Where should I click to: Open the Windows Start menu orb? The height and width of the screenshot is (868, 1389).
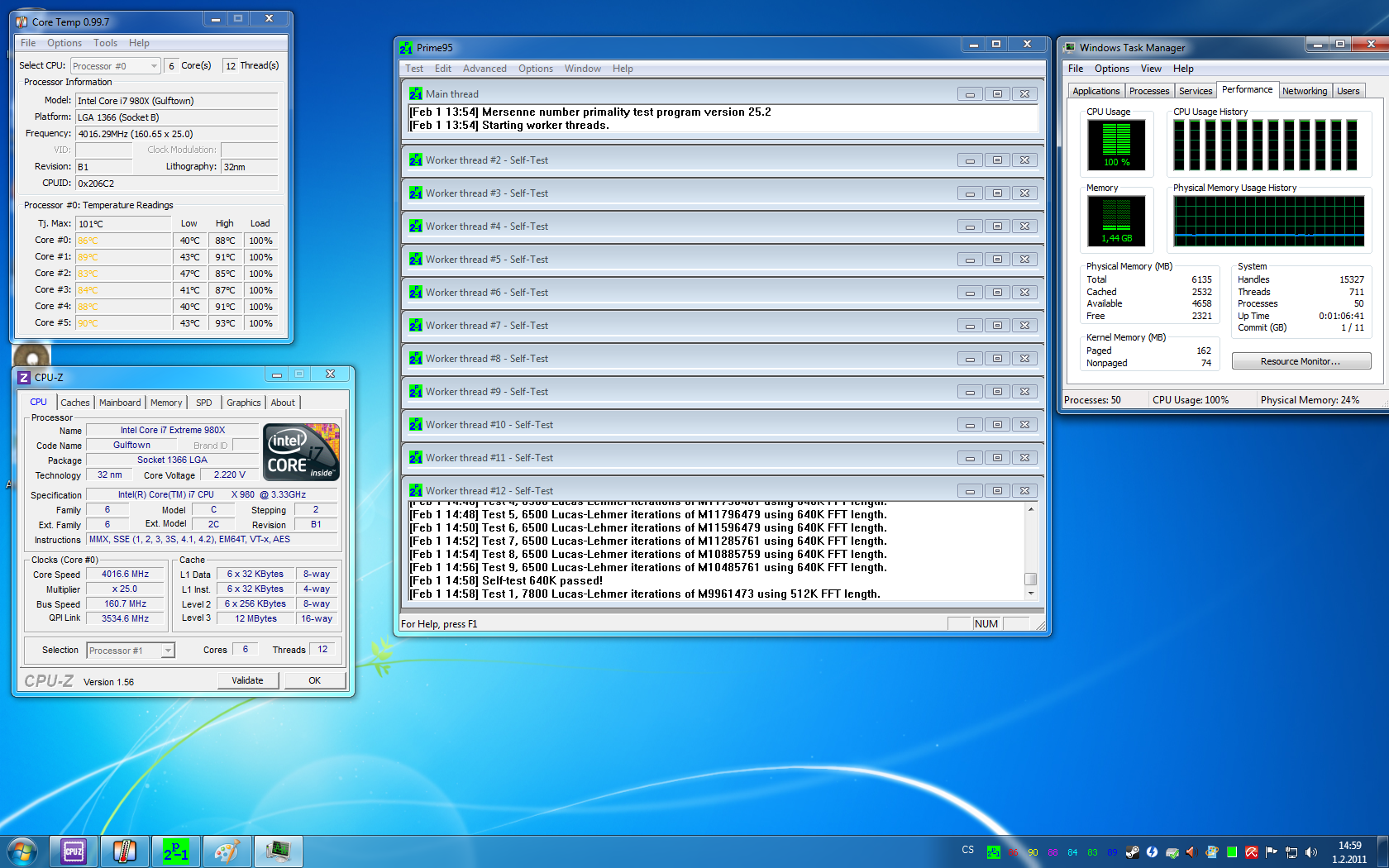tap(22, 851)
